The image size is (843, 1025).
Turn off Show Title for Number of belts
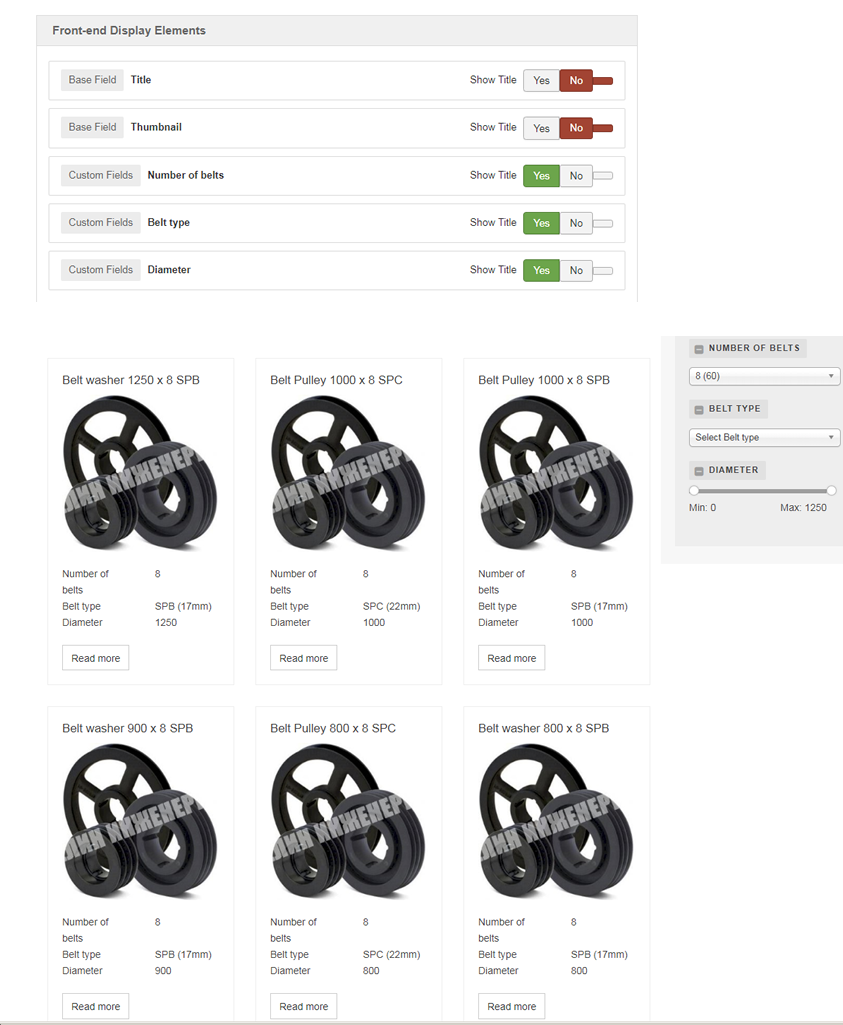576,176
